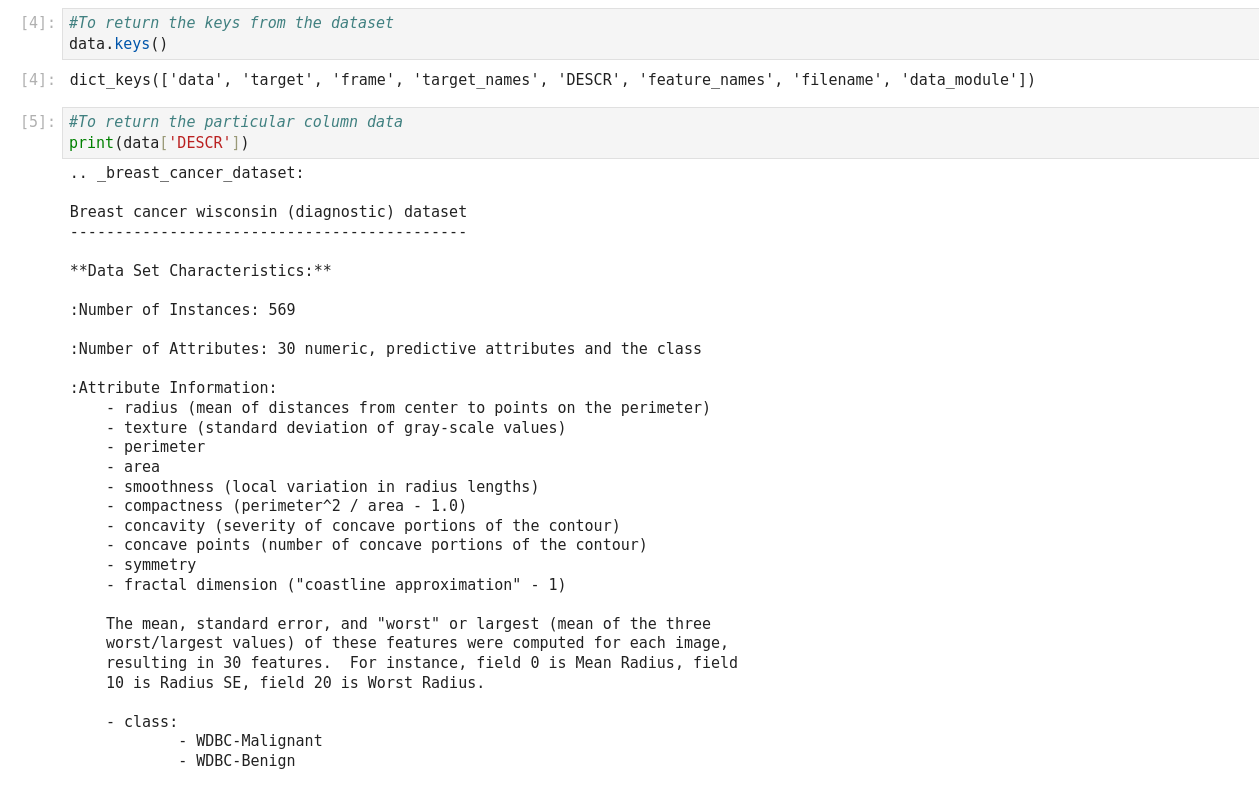Select the input prompt [4] of the data.keys() cell
Viewport: 1259px width, 785px height.
pyautogui.click(x=37, y=23)
